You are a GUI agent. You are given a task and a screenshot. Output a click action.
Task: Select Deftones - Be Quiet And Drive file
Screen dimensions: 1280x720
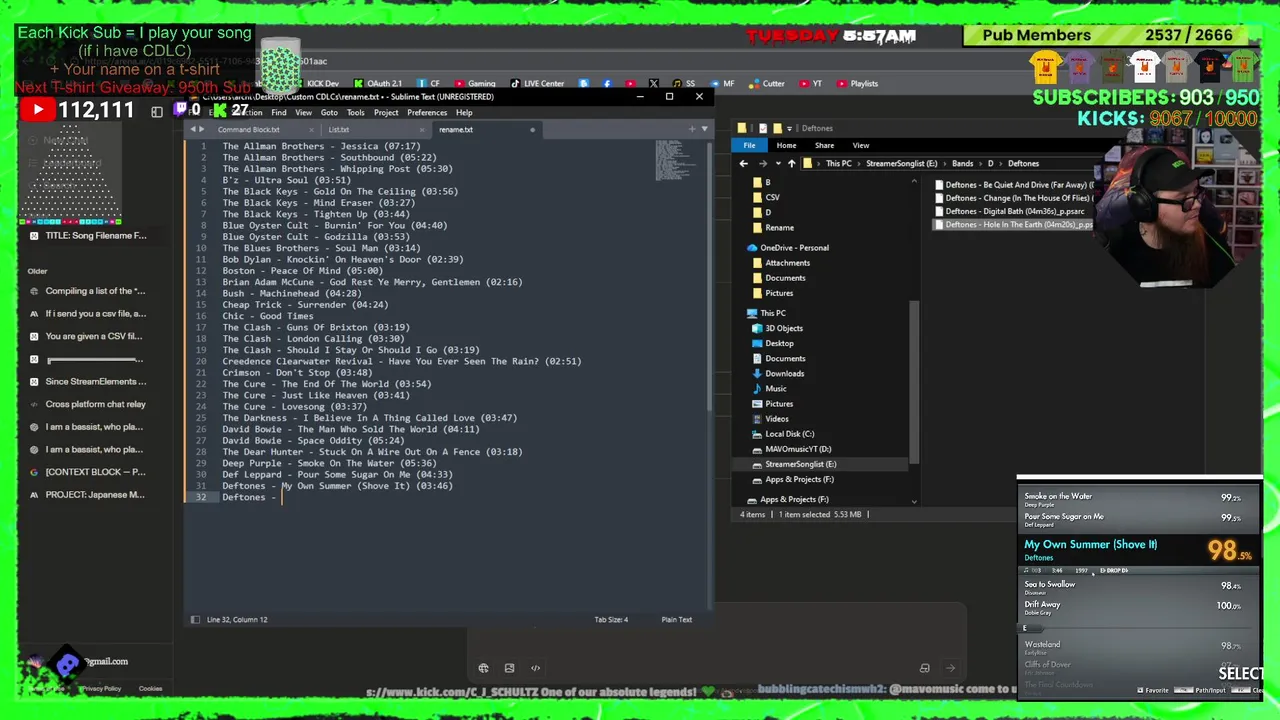click(x=1014, y=185)
